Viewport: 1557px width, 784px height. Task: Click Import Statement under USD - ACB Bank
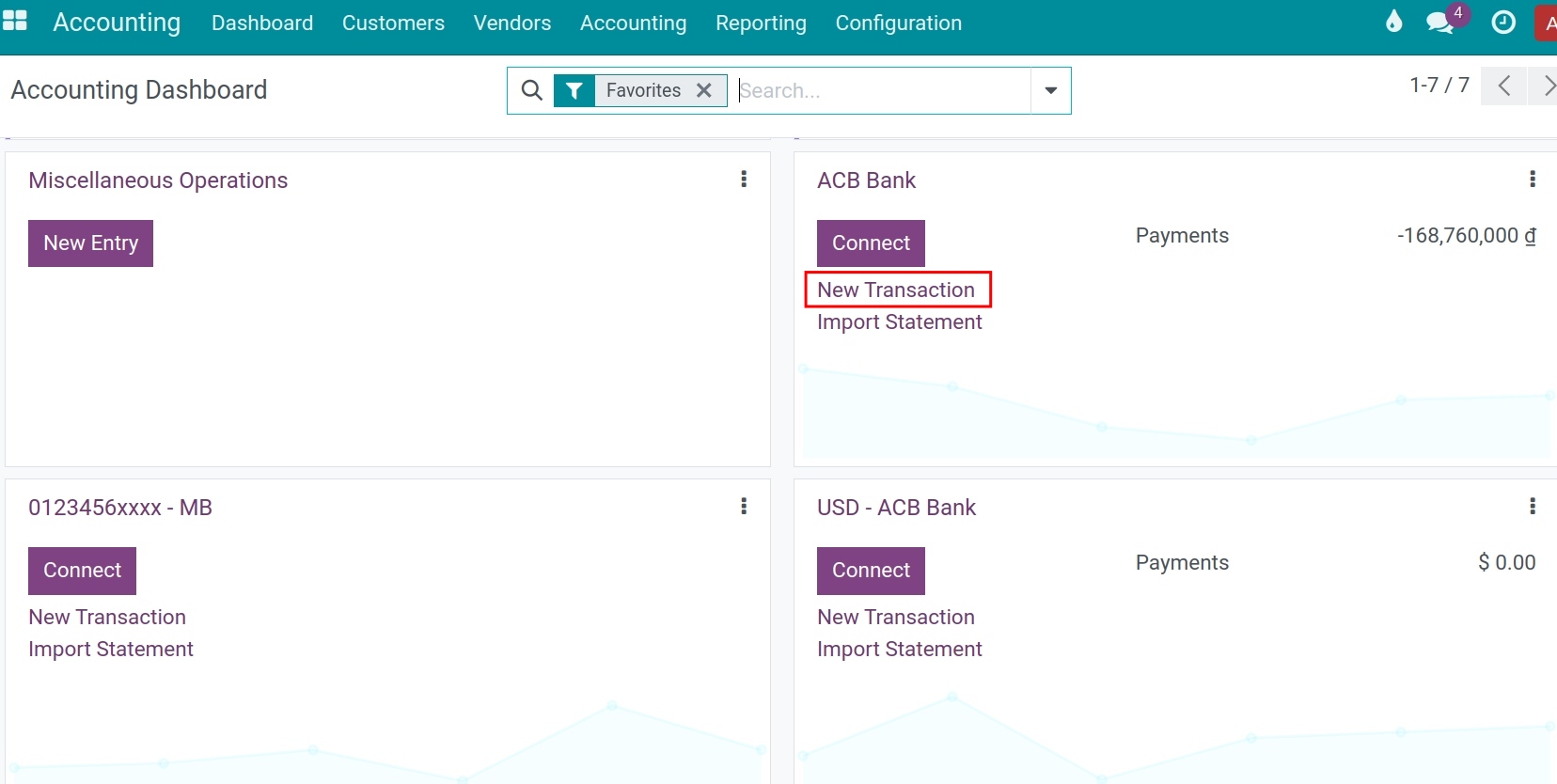(x=899, y=649)
